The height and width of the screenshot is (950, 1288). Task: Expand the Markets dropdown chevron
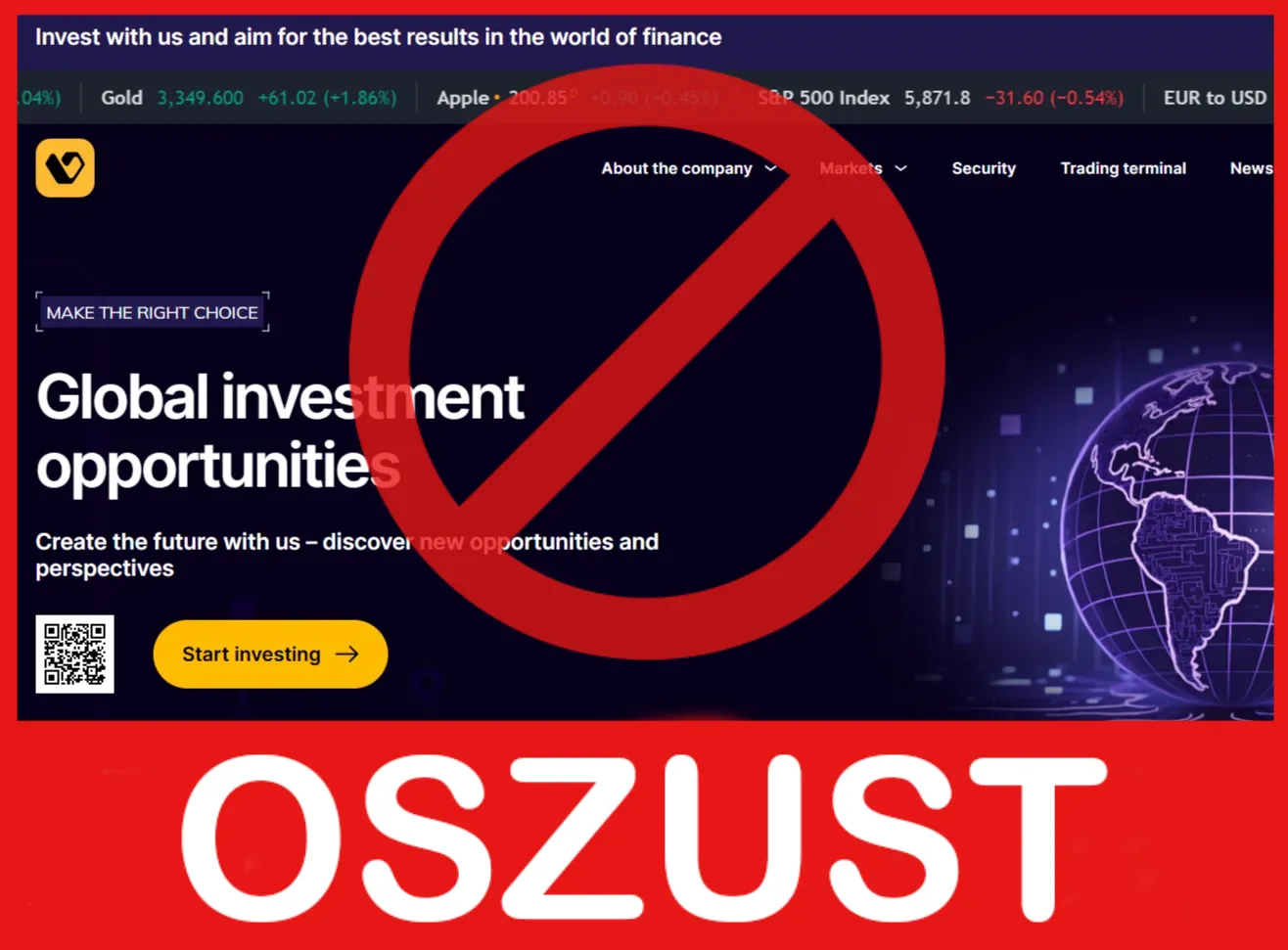point(901,168)
